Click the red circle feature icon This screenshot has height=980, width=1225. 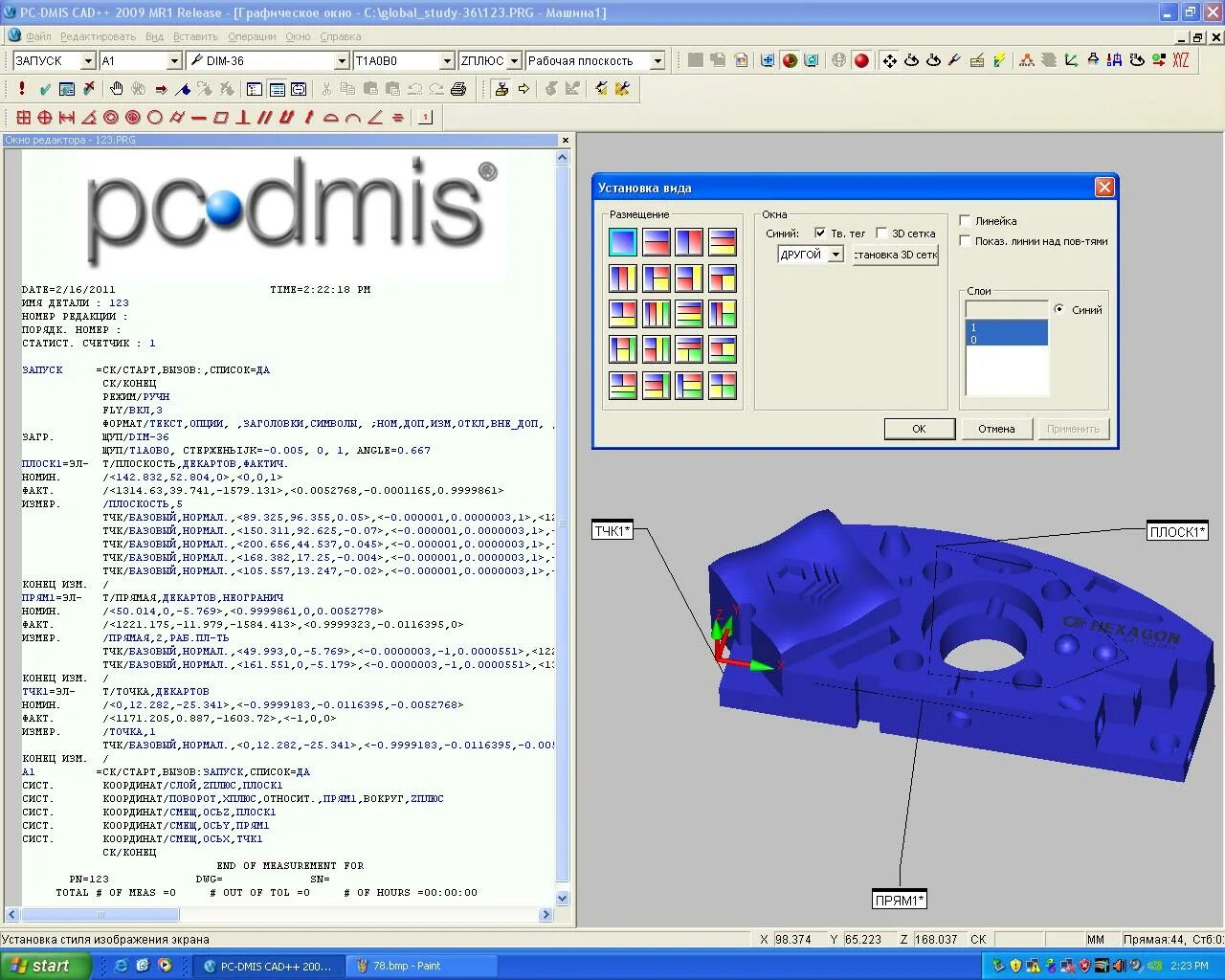[x=154, y=118]
